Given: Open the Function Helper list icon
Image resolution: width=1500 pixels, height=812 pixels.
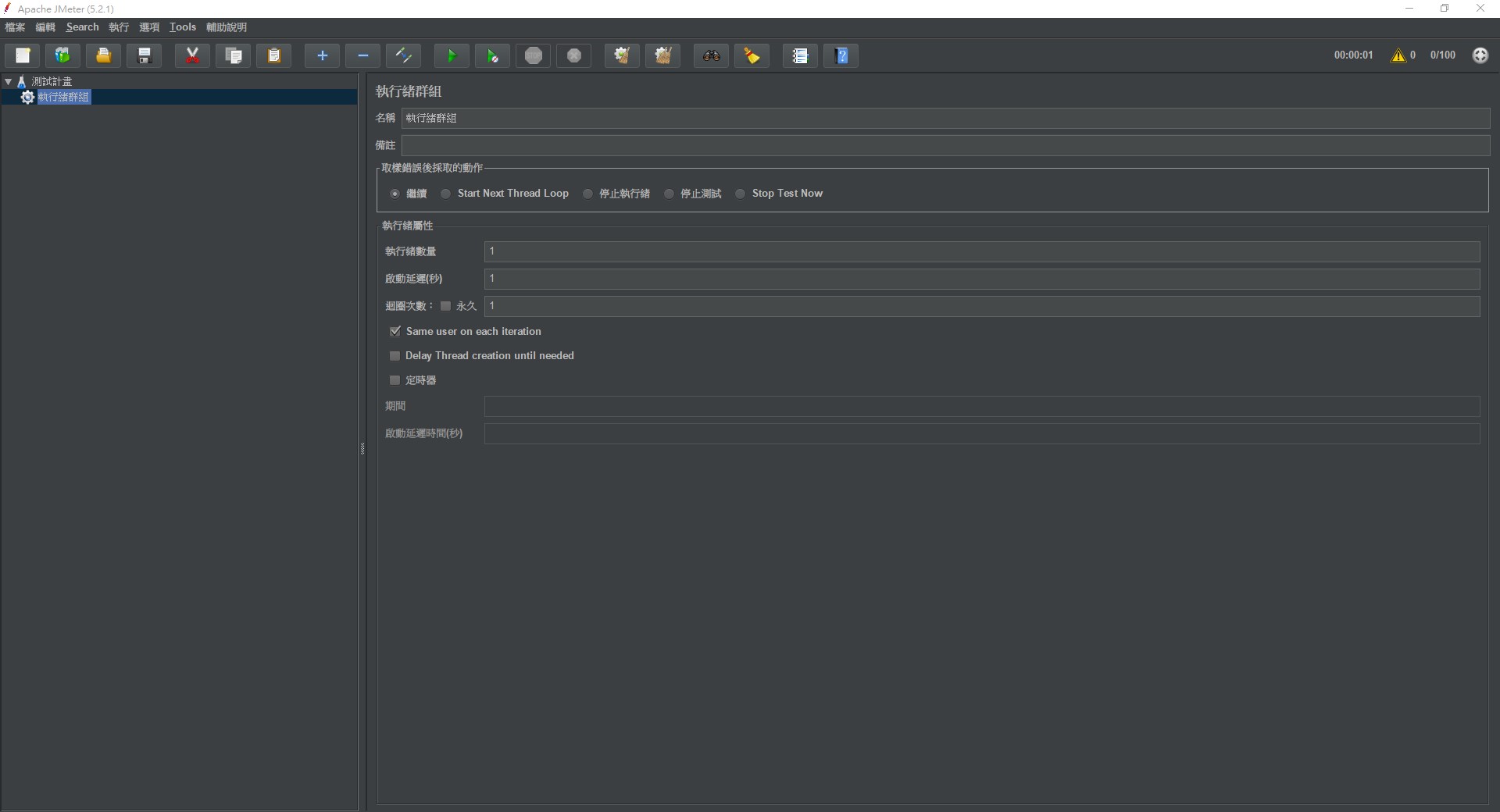Looking at the screenshot, I should point(800,55).
